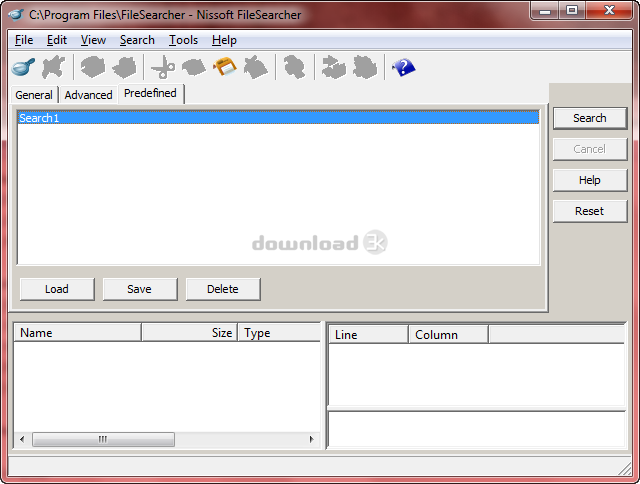Click results list left scroll arrow
This screenshot has width=640, height=484.
(x=22, y=440)
